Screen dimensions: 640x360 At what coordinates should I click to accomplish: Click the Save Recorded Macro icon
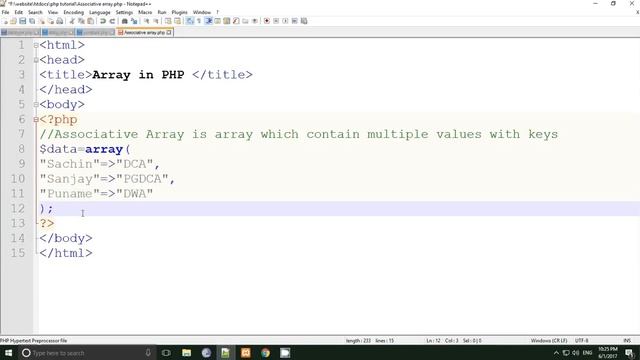pyautogui.click(x=304, y=21)
